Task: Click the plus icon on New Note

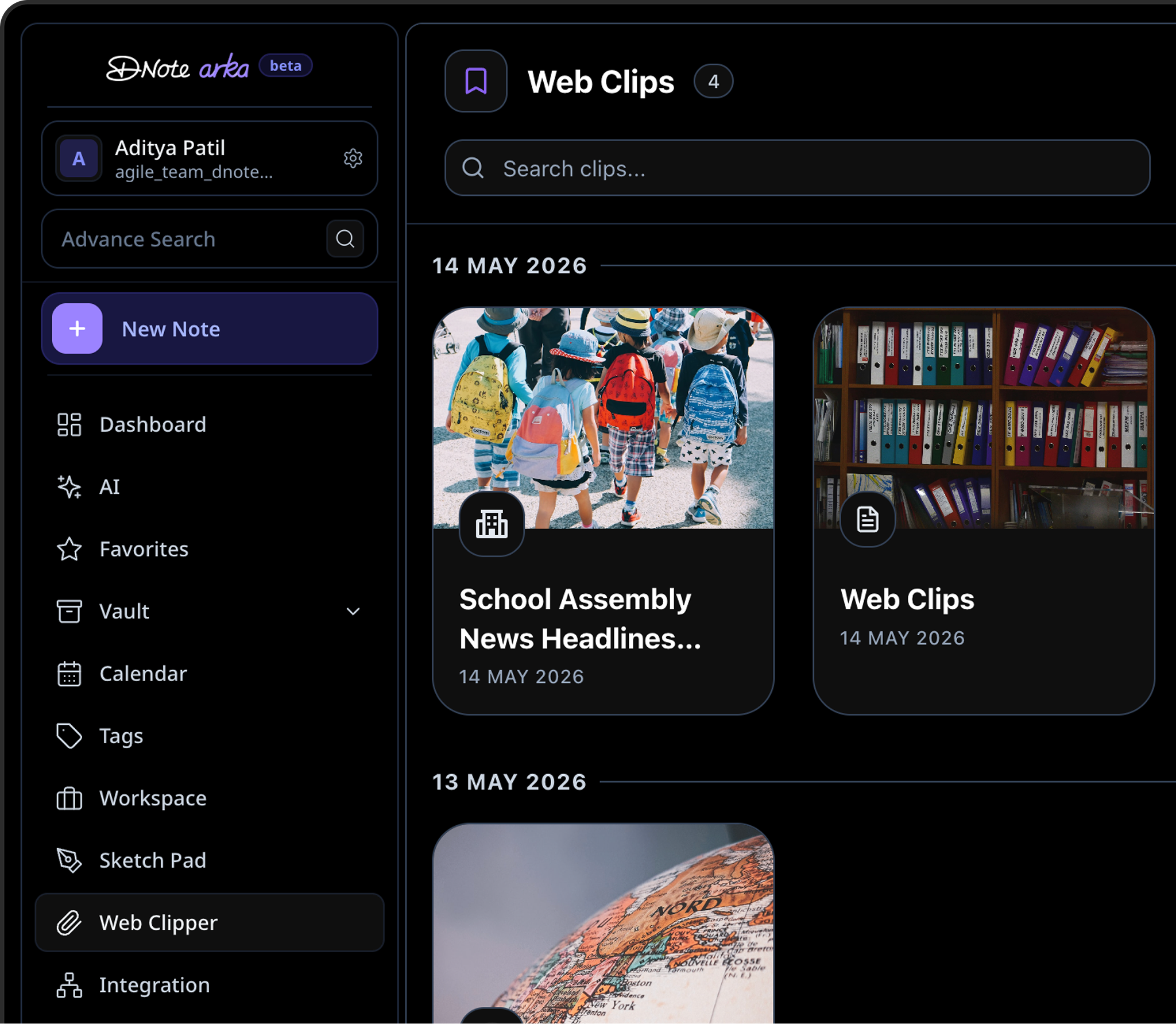Action: click(x=78, y=329)
